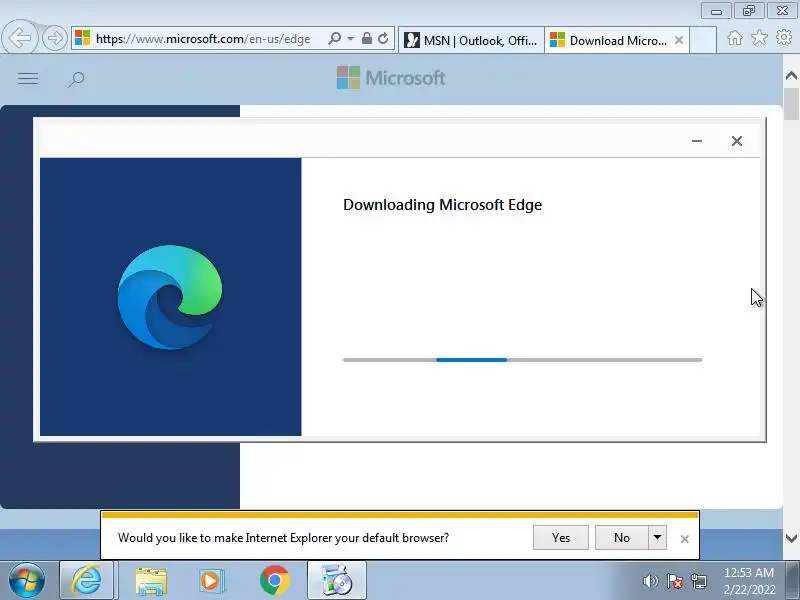
Task: Close the Edge installer dialog
Action: 737,141
